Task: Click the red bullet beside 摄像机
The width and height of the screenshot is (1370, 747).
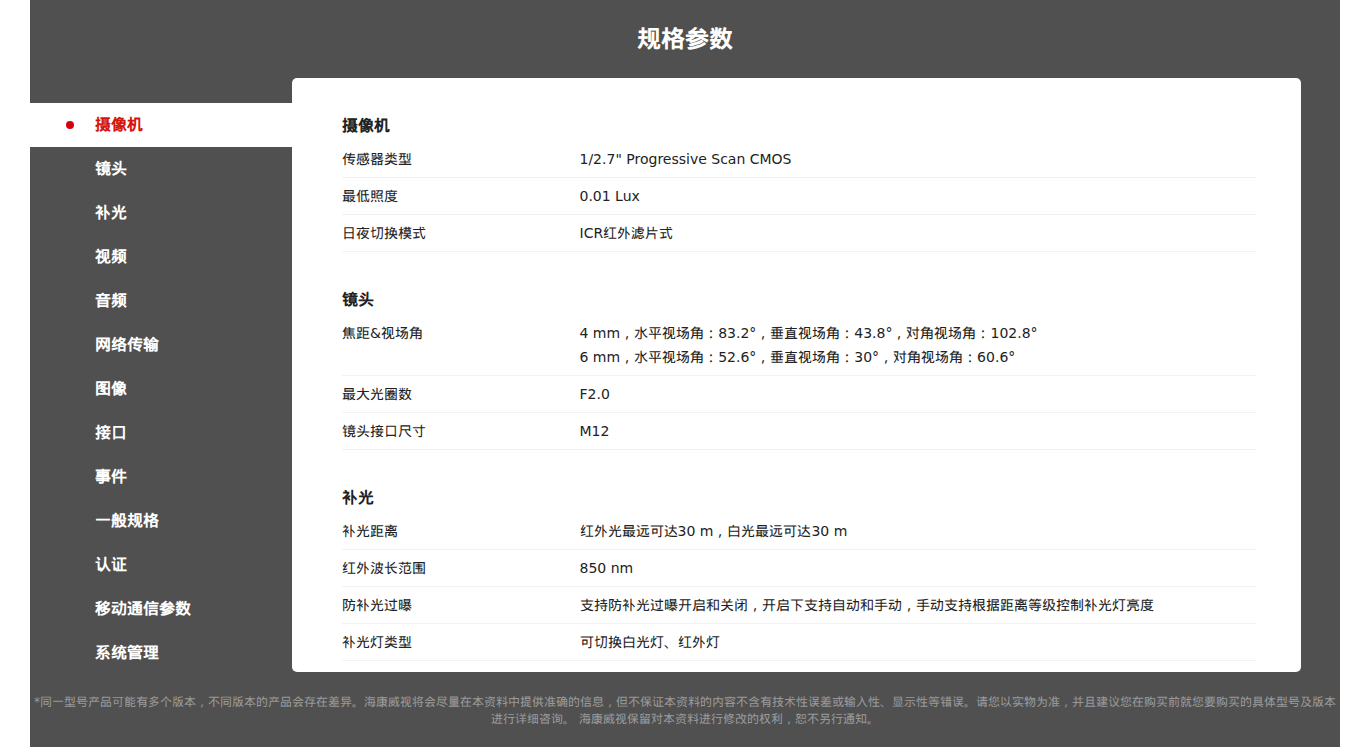Action: pos(70,125)
